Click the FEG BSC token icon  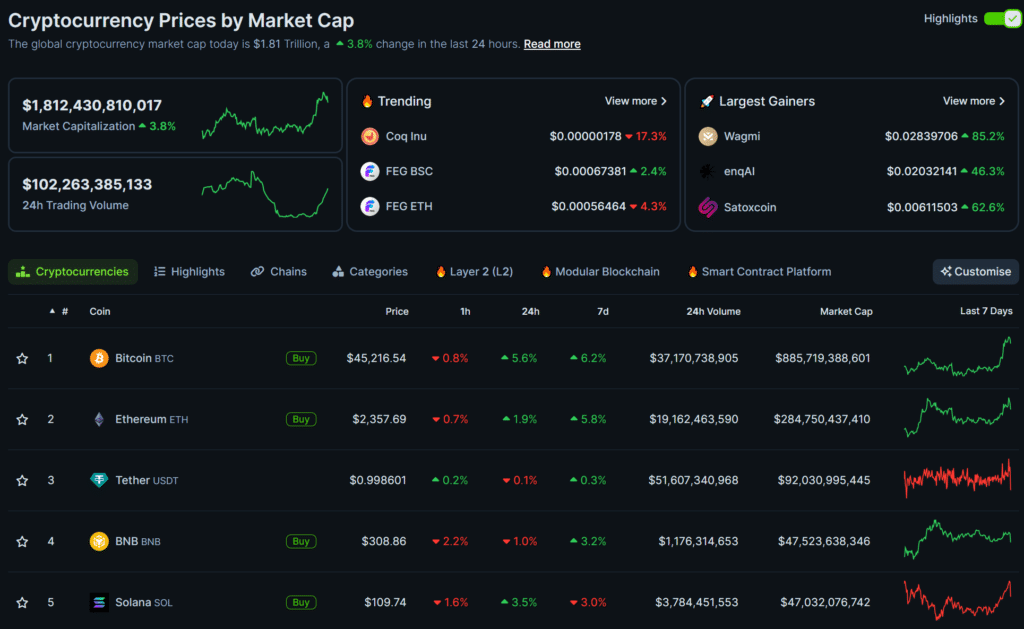[370, 171]
